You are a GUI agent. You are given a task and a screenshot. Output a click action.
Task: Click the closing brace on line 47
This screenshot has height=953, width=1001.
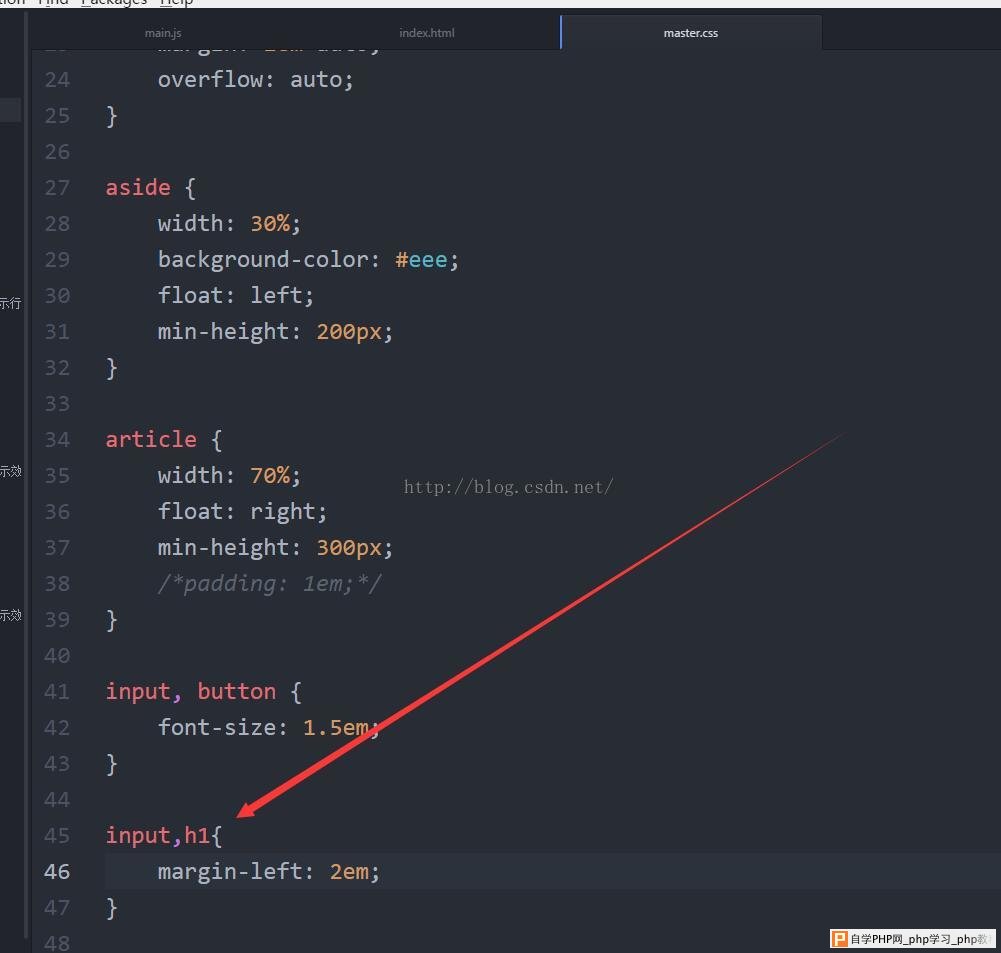click(x=112, y=908)
